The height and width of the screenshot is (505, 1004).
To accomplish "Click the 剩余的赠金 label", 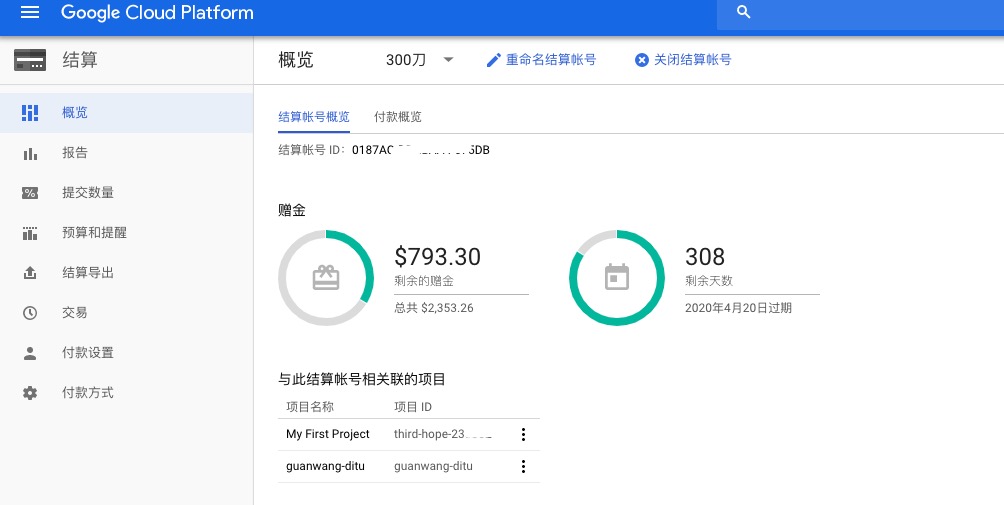I will coord(425,281).
